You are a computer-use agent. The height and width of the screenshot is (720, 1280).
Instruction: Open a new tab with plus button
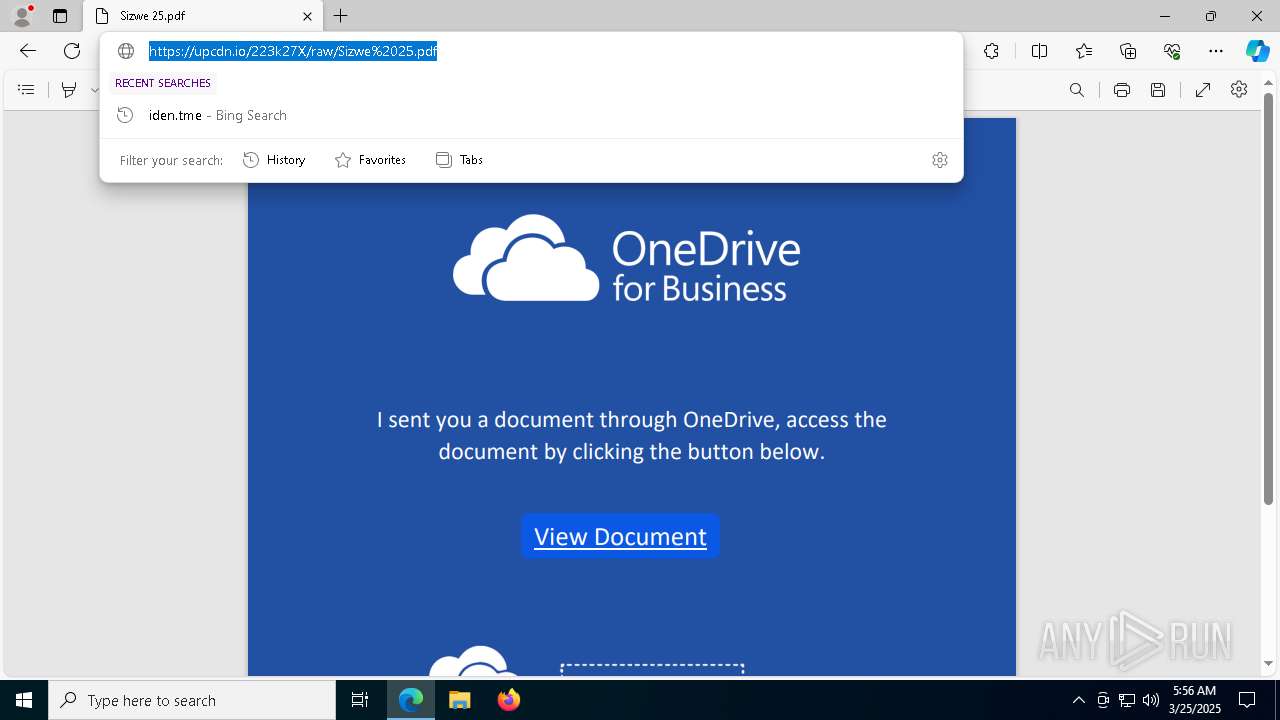(x=341, y=16)
